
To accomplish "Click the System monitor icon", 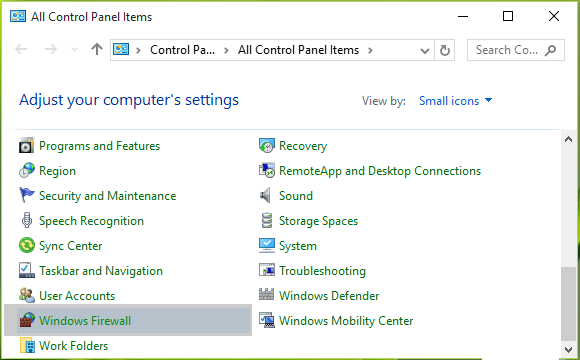I will click(x=267, y=245).
